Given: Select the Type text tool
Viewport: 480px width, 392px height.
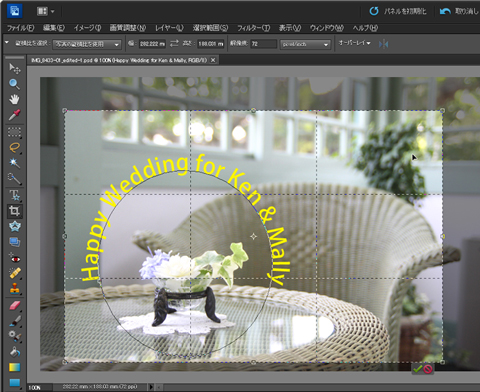Looking at the screenshot, I should point(14,195).
